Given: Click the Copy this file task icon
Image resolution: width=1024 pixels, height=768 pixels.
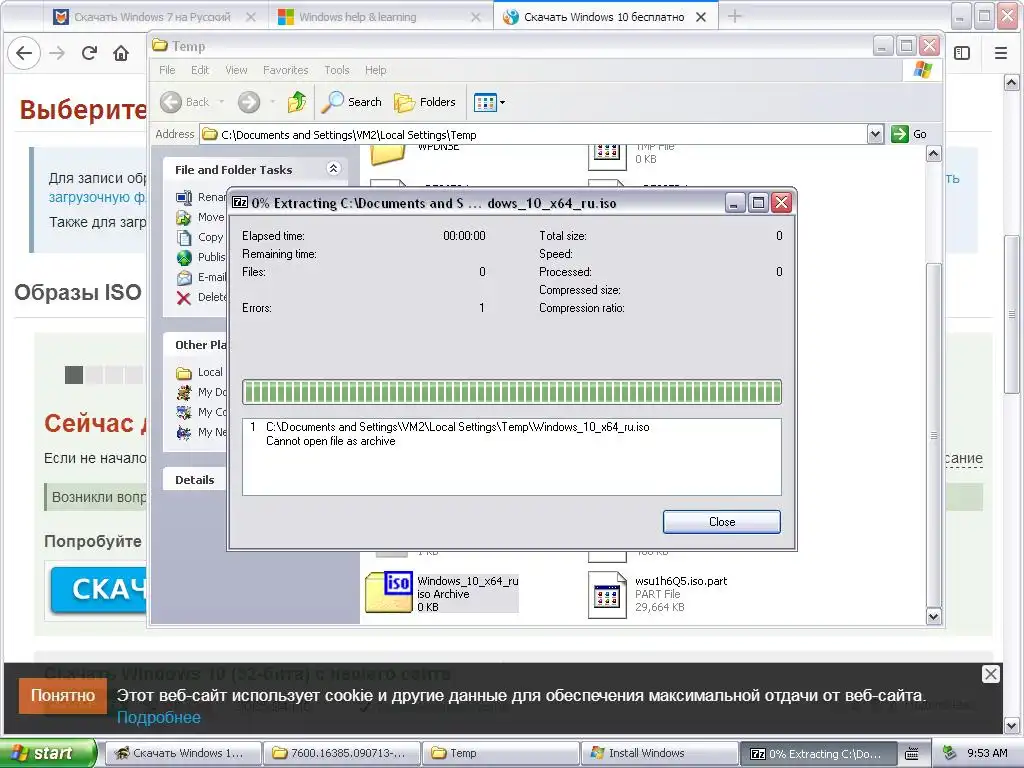Looking at the screenshot, I should click(184, 237).
